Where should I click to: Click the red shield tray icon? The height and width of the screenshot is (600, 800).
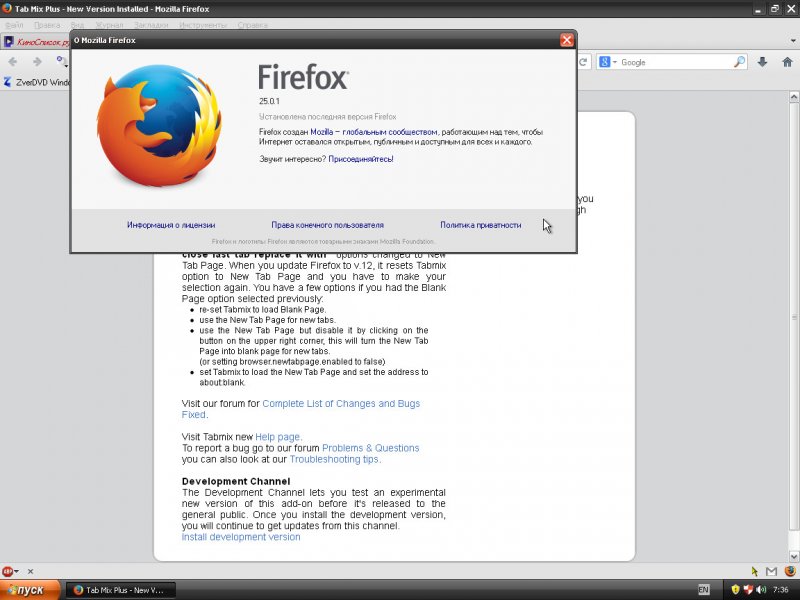click(x=748, y=590)
